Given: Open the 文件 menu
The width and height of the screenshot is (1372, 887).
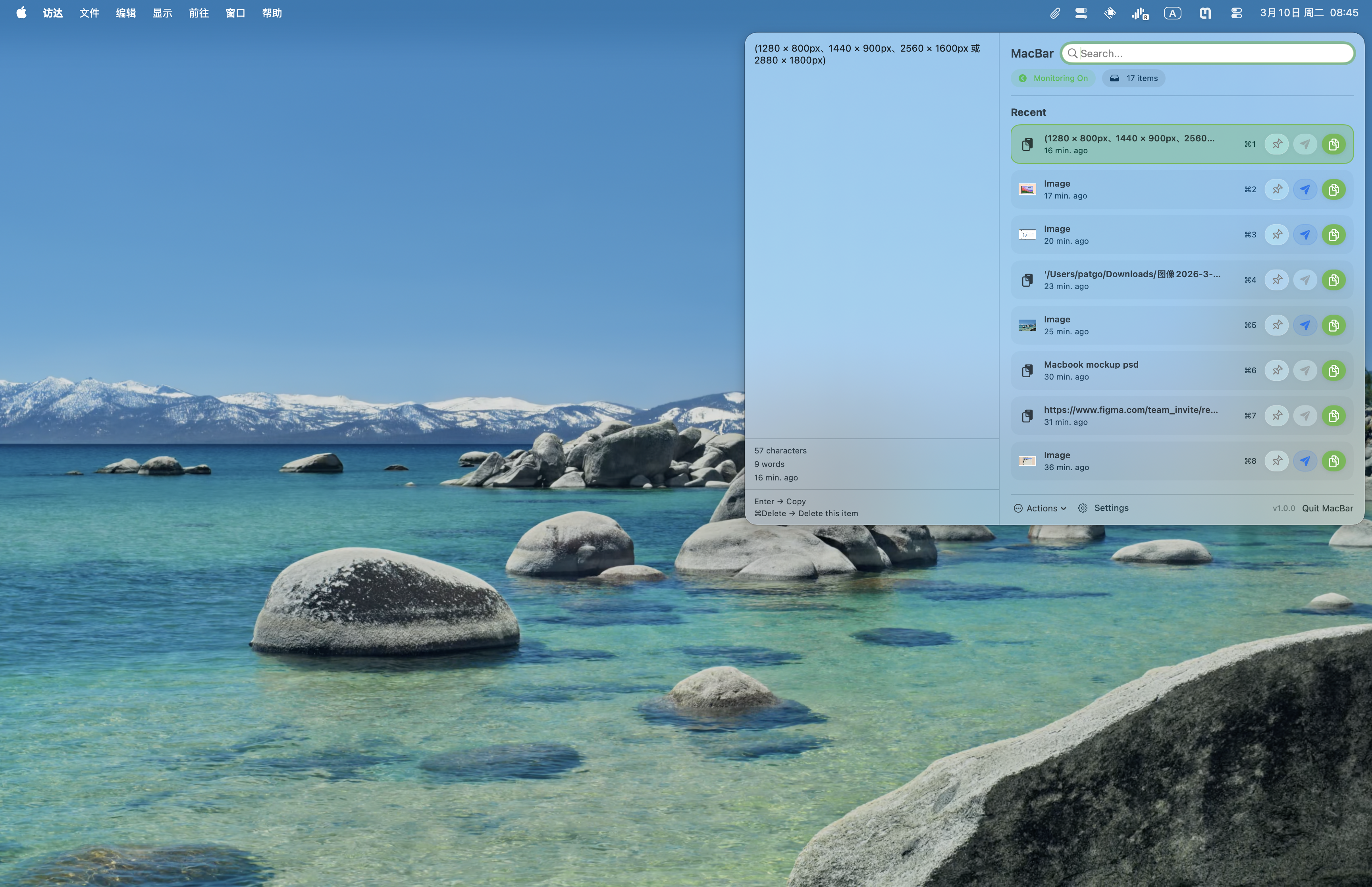Looking at the screenshot, I should 89,13.
